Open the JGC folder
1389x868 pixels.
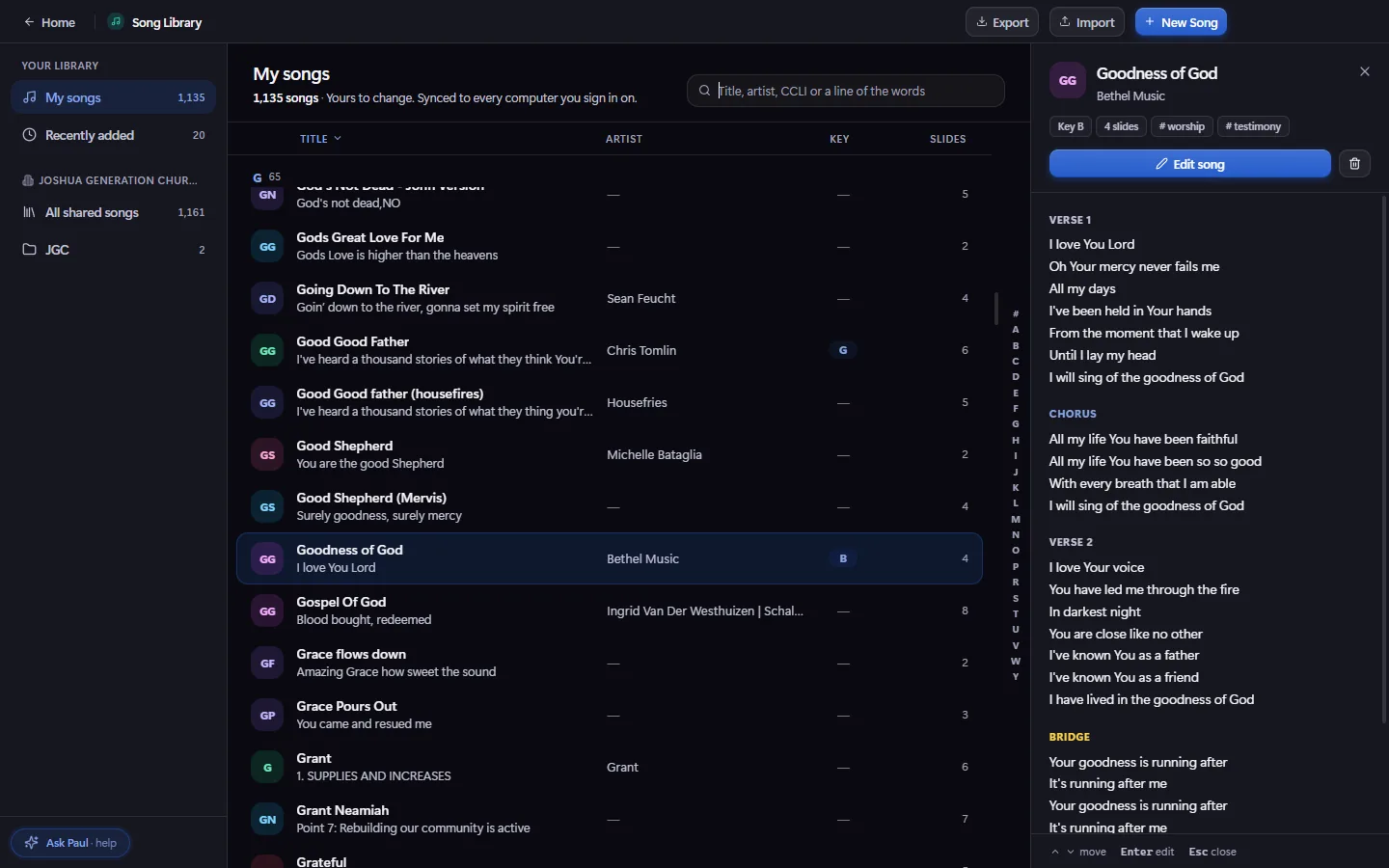[x=113, y=249]
